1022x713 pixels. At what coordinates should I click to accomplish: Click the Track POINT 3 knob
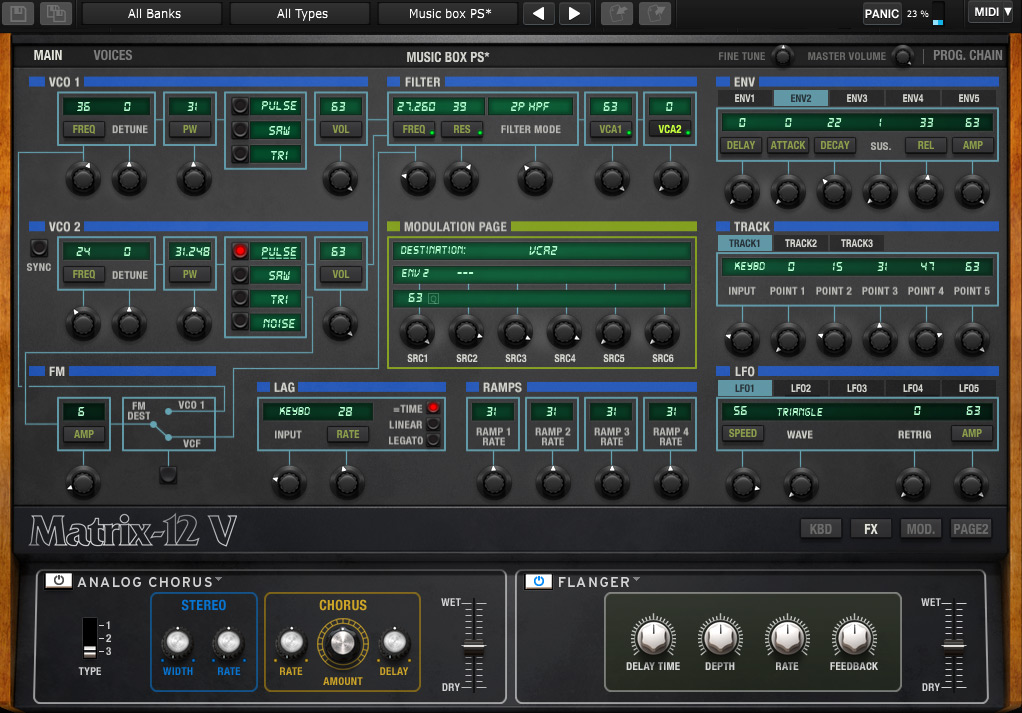[x=880, y=339]
